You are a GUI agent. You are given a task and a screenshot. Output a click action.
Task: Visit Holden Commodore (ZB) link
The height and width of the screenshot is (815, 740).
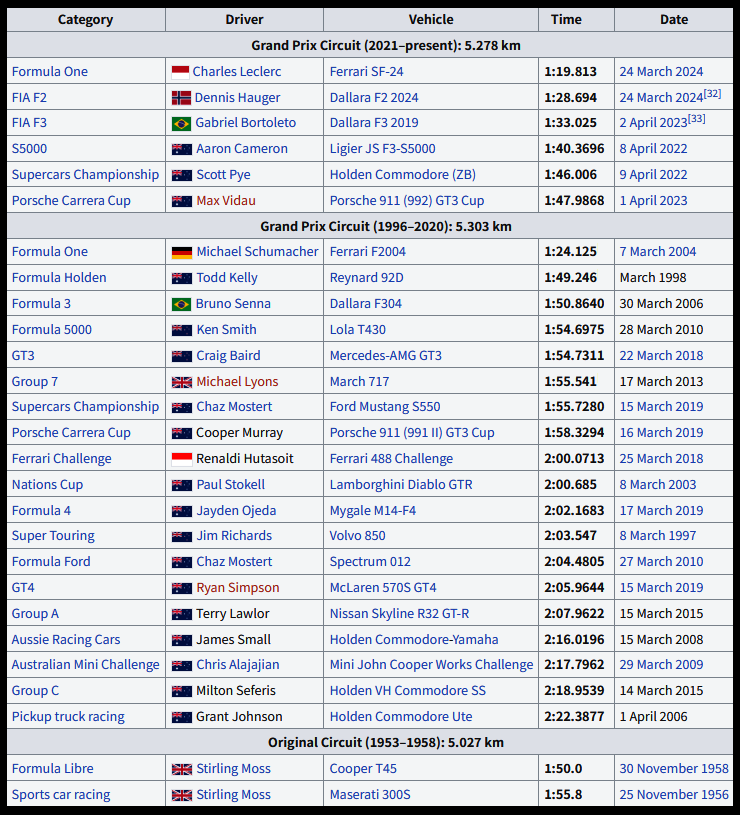point(403,175)
